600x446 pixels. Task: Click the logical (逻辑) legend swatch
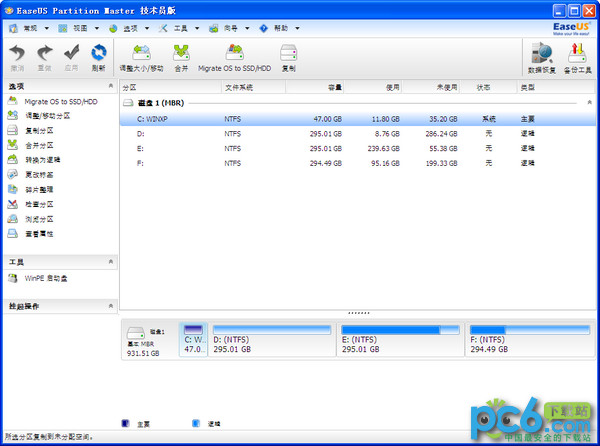click(x=196, y=423)
